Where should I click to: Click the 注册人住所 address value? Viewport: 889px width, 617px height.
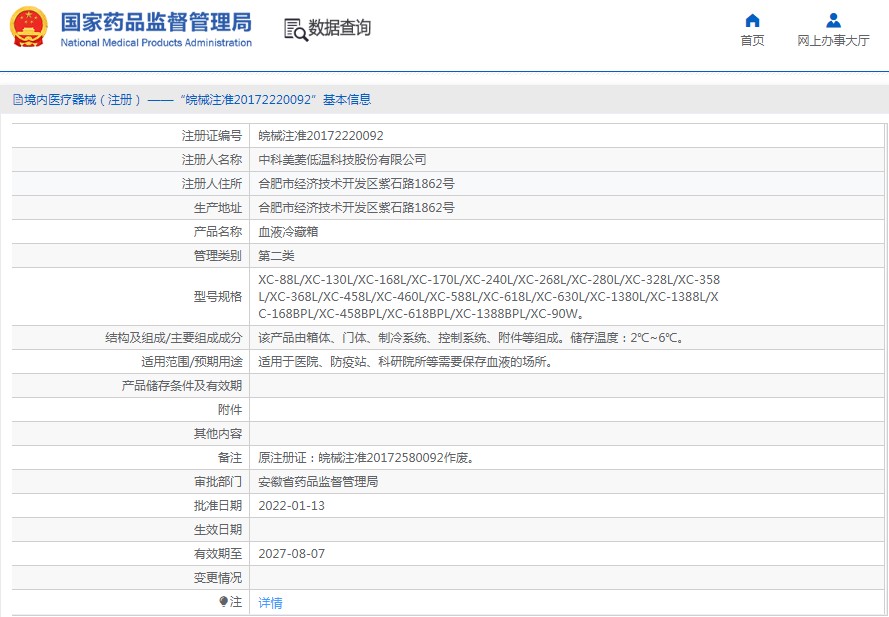tap(356, 184)
